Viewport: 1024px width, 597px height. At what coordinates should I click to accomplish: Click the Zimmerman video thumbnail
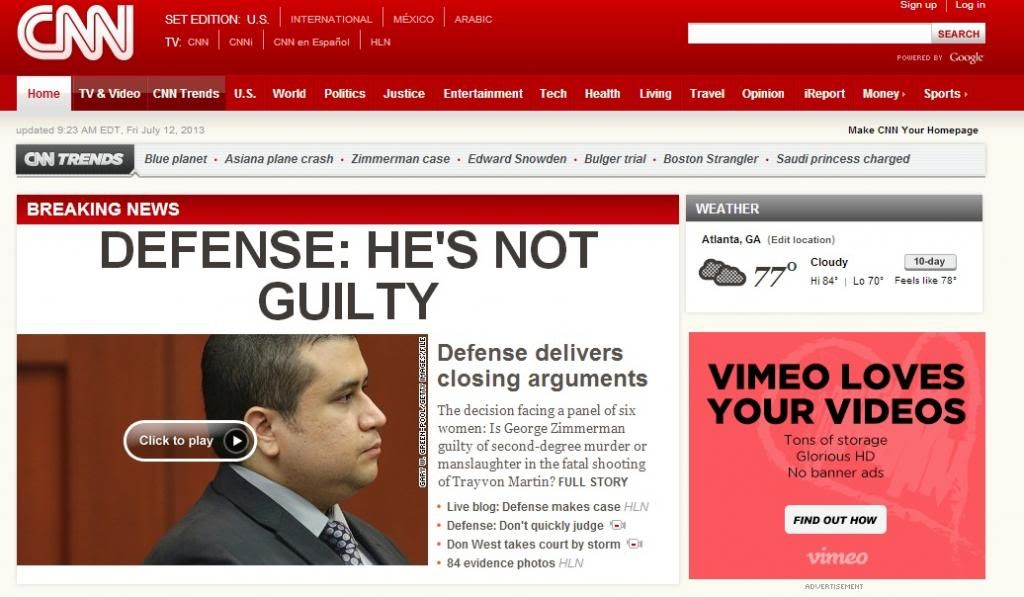[222, 449]
